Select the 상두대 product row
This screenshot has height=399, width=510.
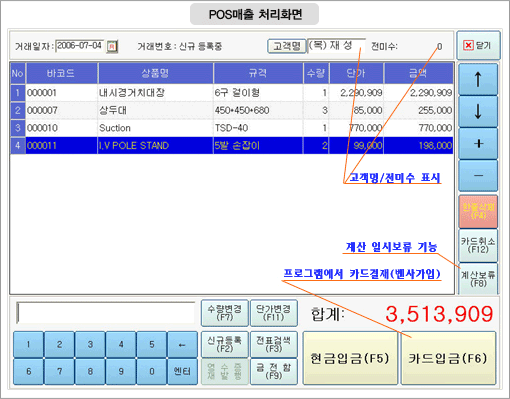tap(232, 110)
